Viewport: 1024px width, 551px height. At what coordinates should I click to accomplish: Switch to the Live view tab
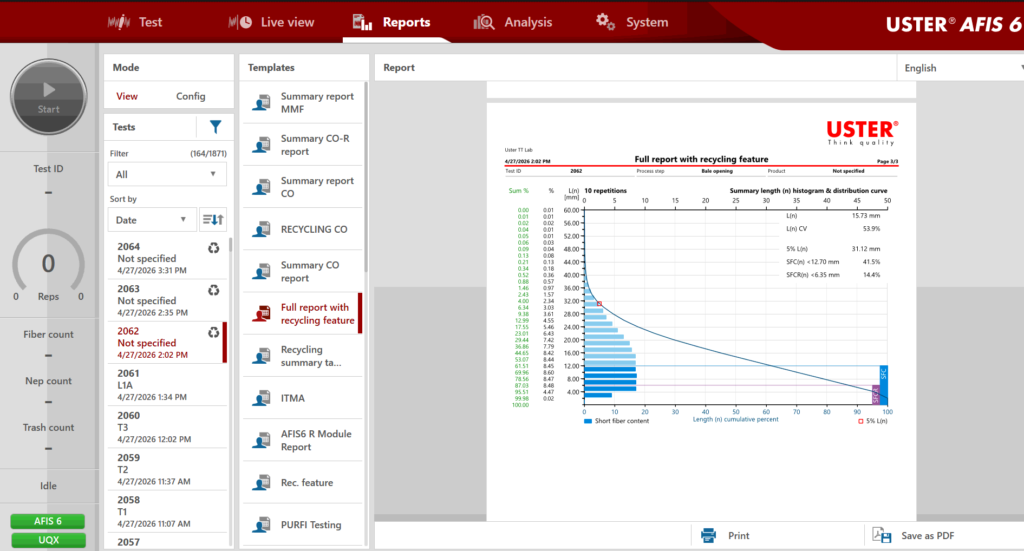[x=271, y=22]
